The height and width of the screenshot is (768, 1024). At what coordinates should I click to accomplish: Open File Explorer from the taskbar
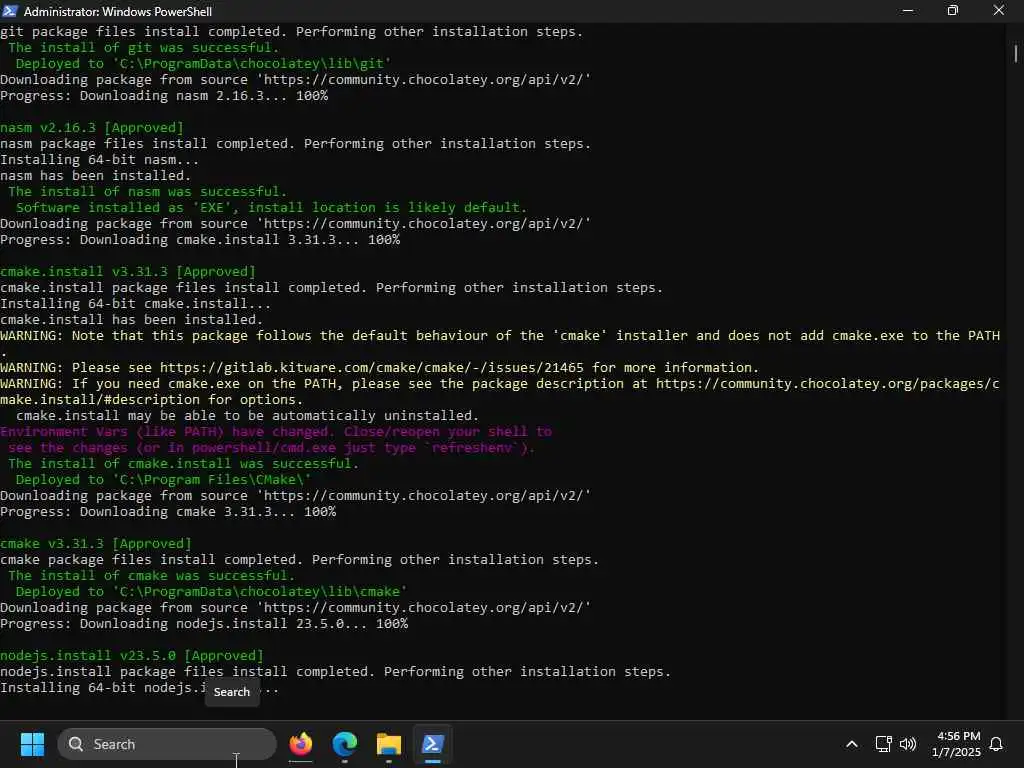click(x=389, y=744)
